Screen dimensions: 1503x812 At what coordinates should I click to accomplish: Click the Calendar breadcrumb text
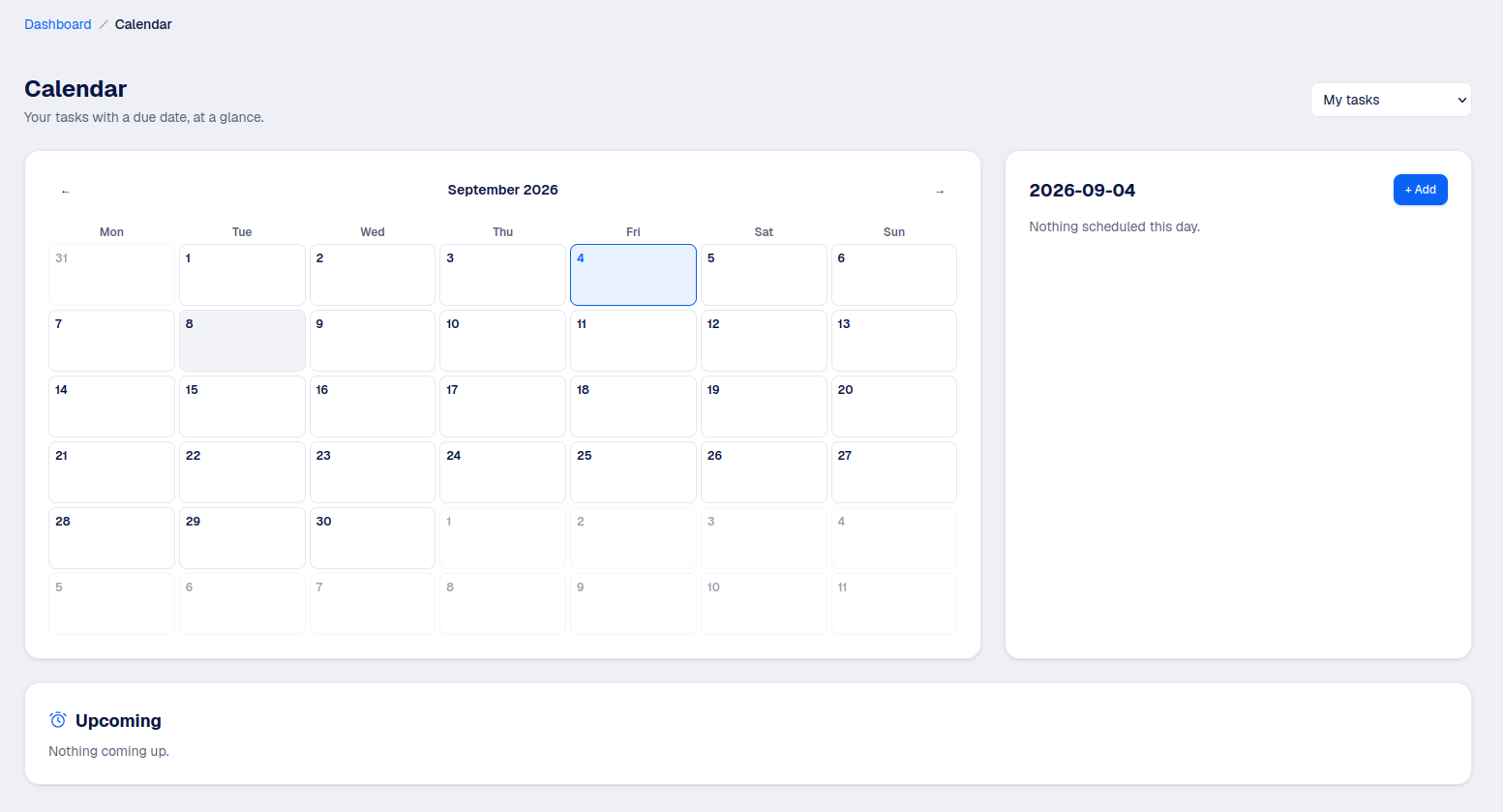143,24
